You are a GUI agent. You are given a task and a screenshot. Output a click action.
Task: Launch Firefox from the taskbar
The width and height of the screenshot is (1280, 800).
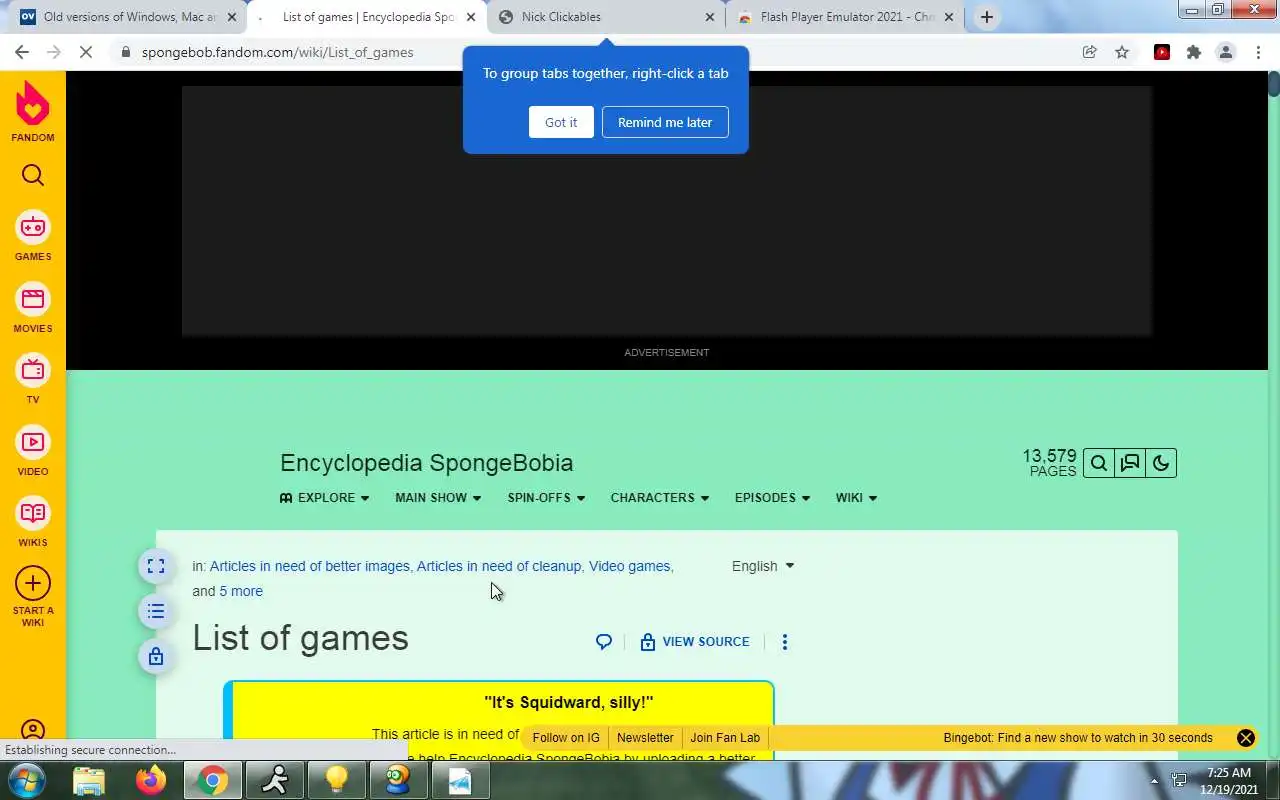click(151, 780)
